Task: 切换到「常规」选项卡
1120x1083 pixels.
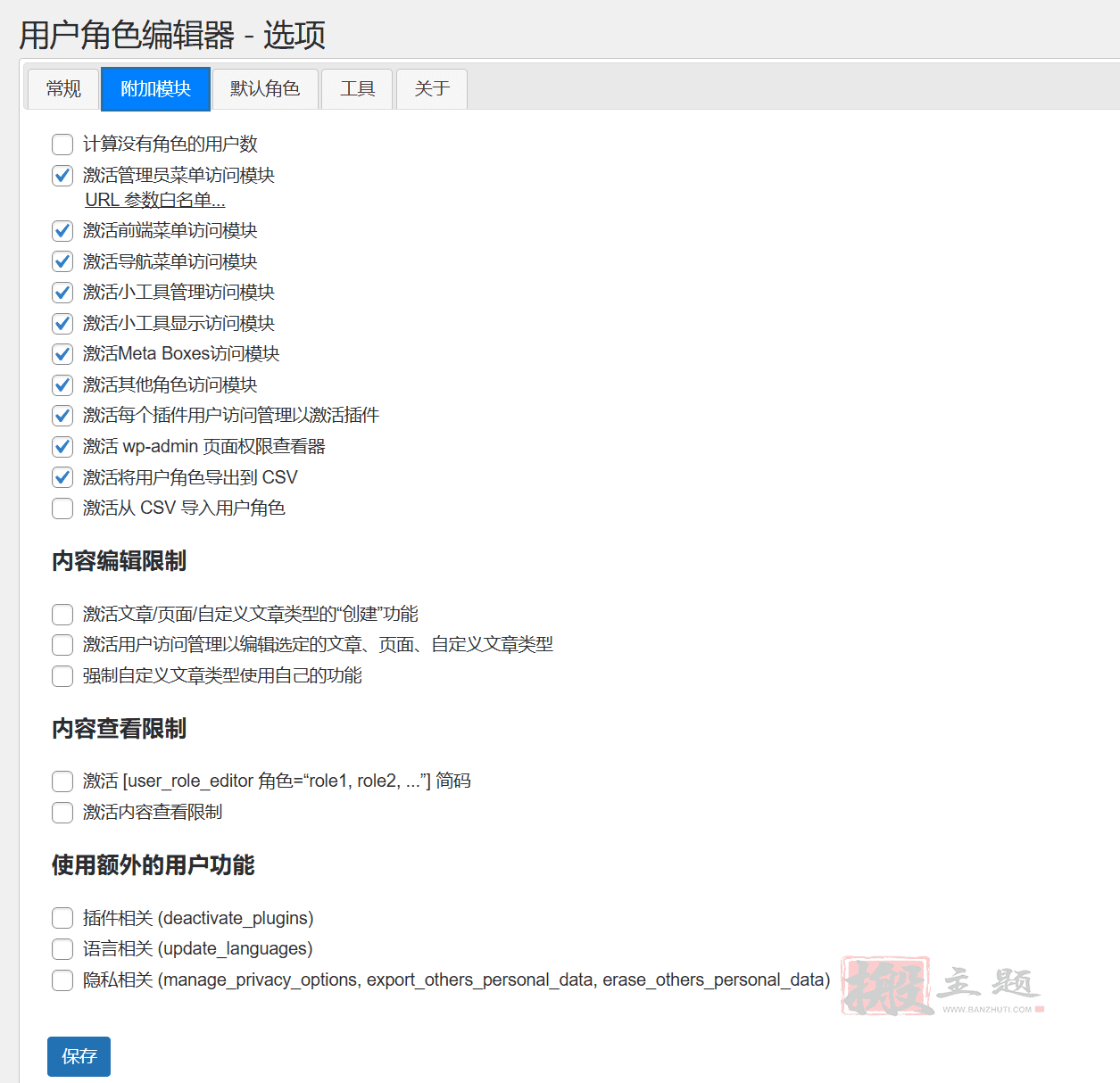Action: click(x=62, y=88)
